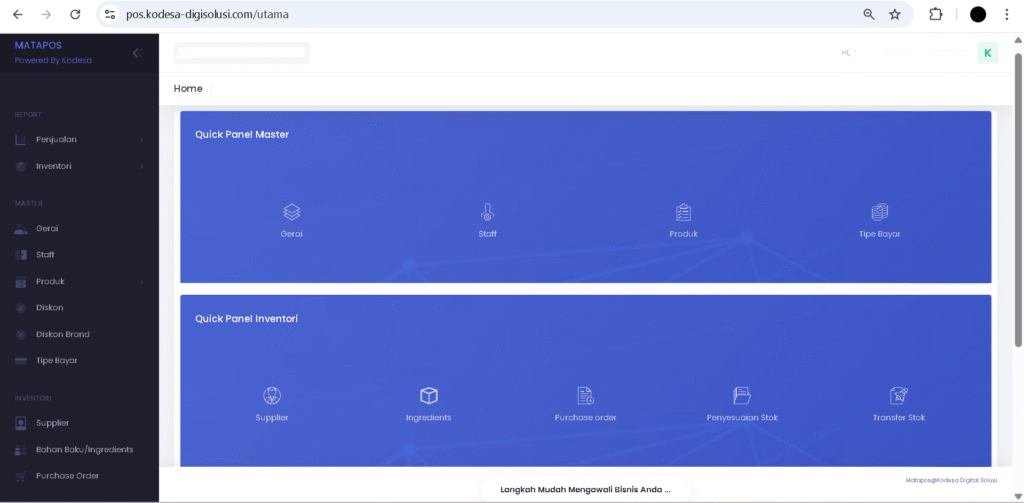Screen dimensions: 1024x503
Task: Open the Produk quick panel icon
Action: (683, 212)
